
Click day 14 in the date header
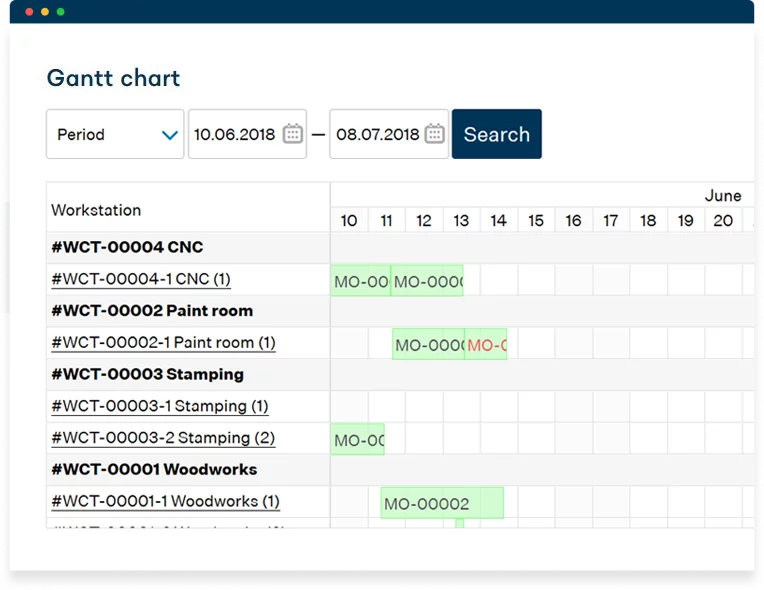[x=498, y=221]
